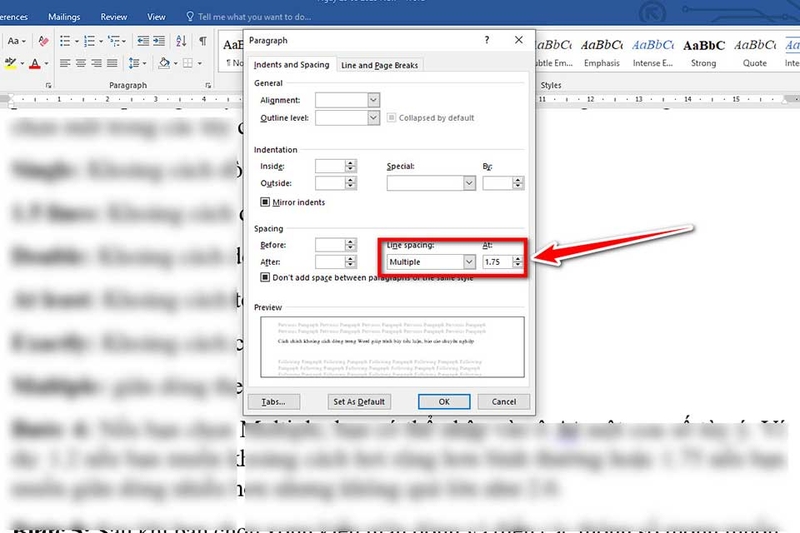Open the Text Highlight Color dropdown arrow
This screenshot has width=800, height=533.
22,64
